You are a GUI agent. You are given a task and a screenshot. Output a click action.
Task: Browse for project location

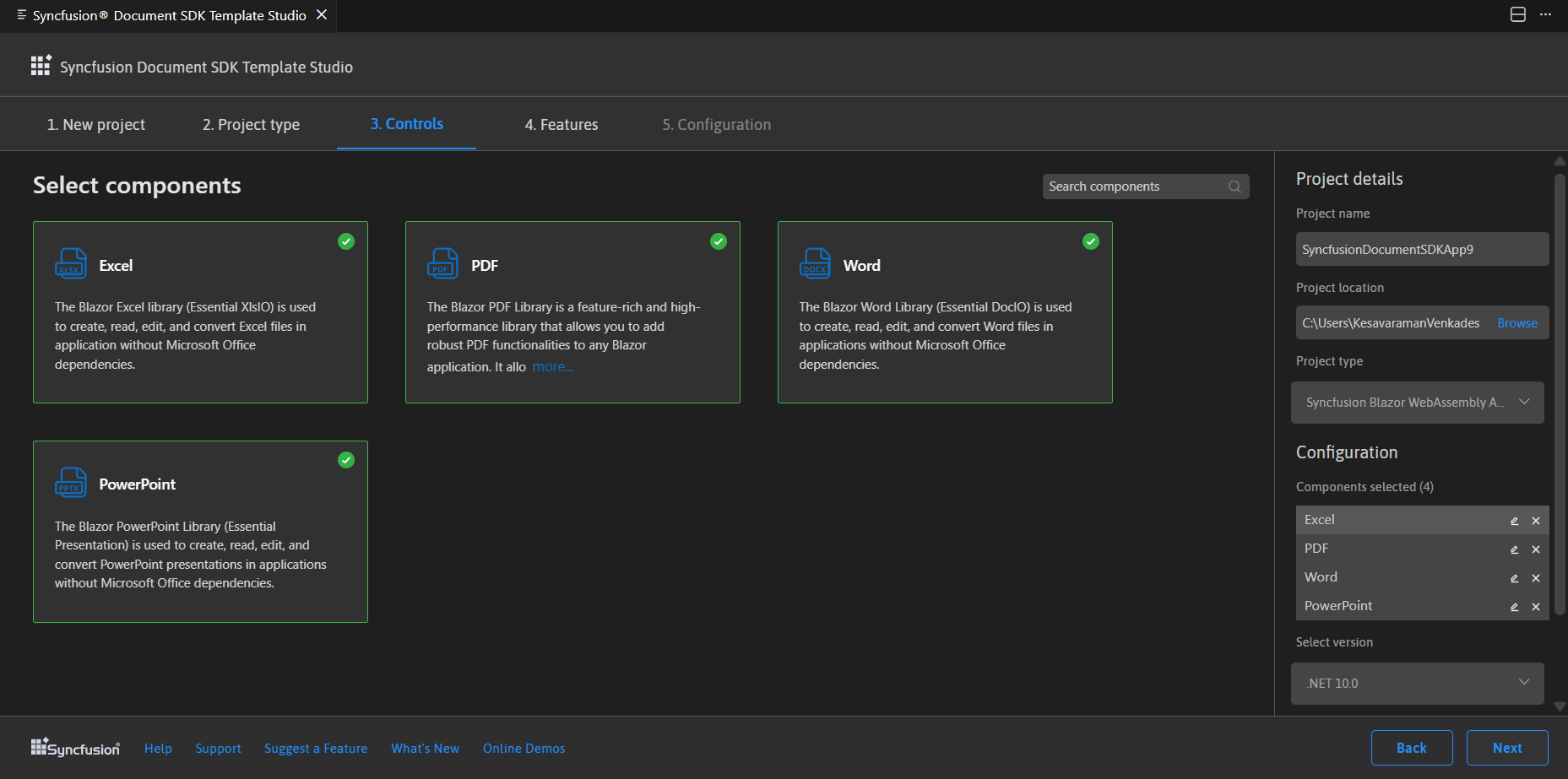coord(1517,323)
